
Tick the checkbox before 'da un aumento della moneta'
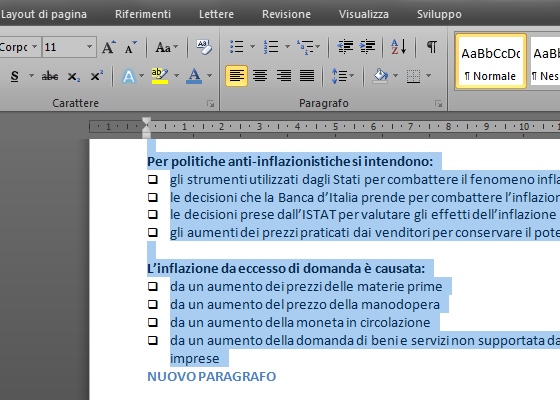pos(153,322)
